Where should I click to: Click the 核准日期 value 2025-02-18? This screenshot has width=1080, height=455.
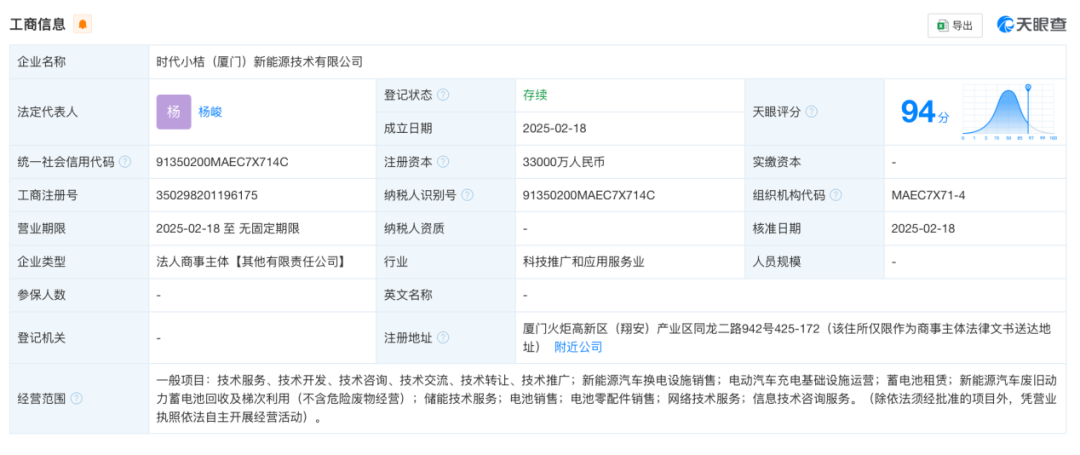923,229
